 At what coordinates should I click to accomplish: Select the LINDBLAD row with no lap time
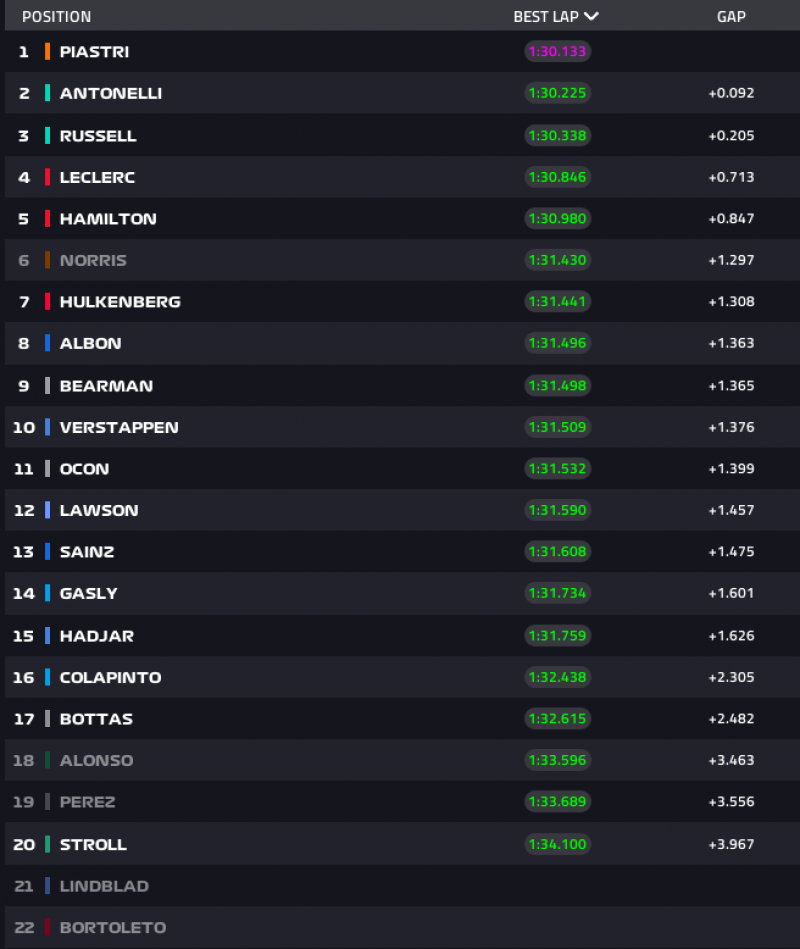coord(104,886)
